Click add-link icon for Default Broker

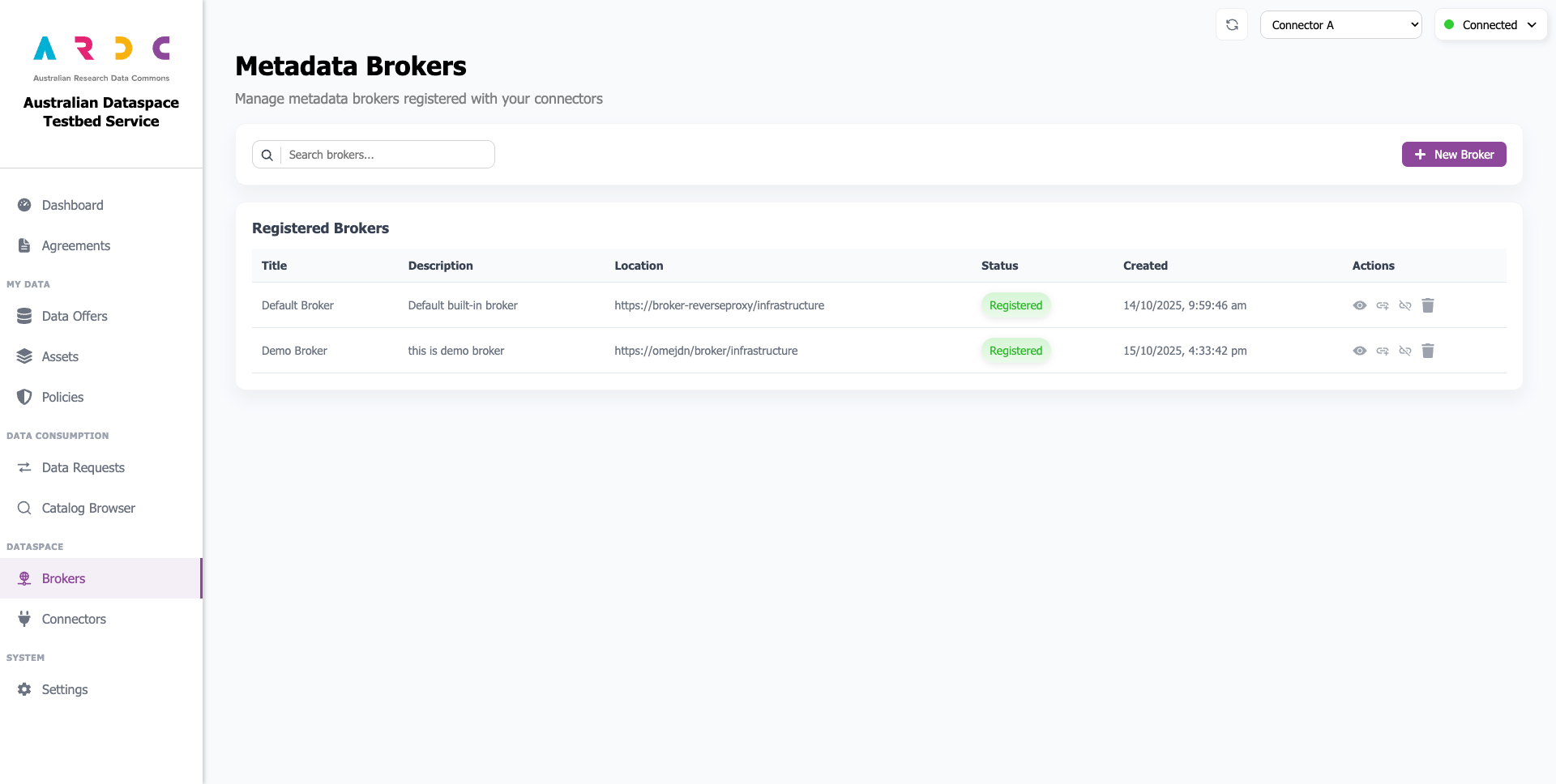[x=1383, y=305]
